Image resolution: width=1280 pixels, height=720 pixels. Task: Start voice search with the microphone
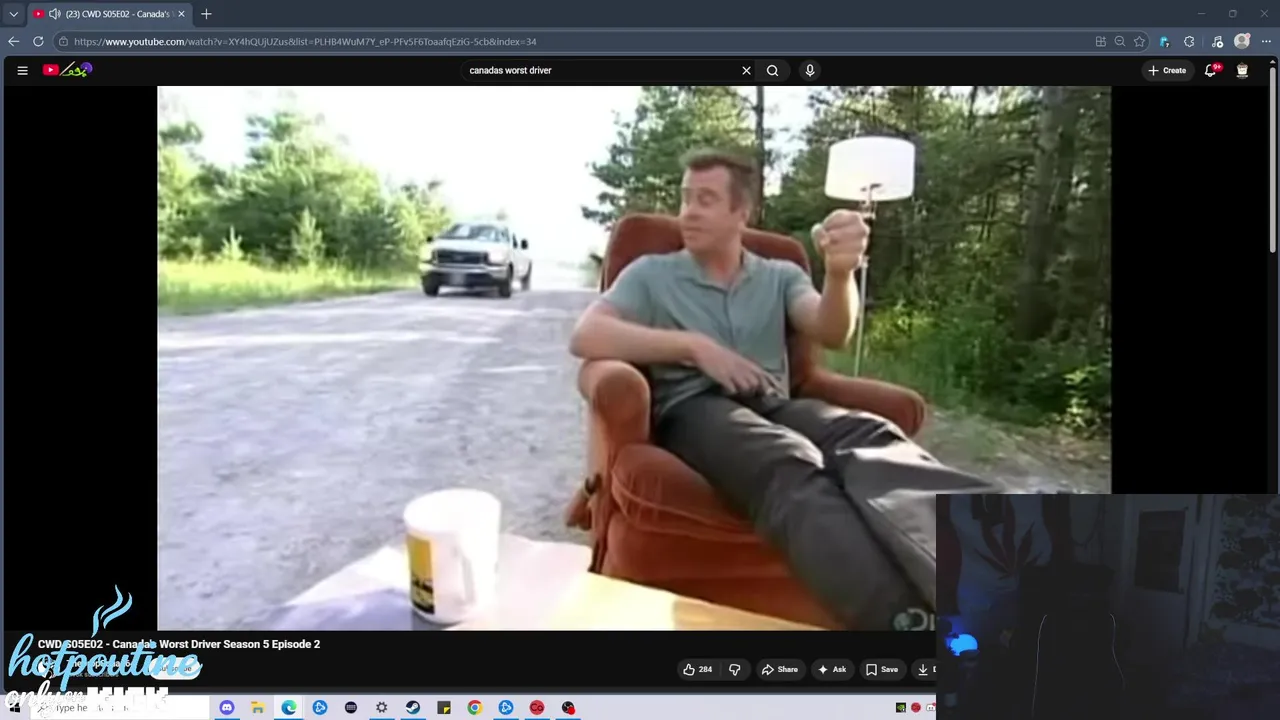click(x=810, y=70)
